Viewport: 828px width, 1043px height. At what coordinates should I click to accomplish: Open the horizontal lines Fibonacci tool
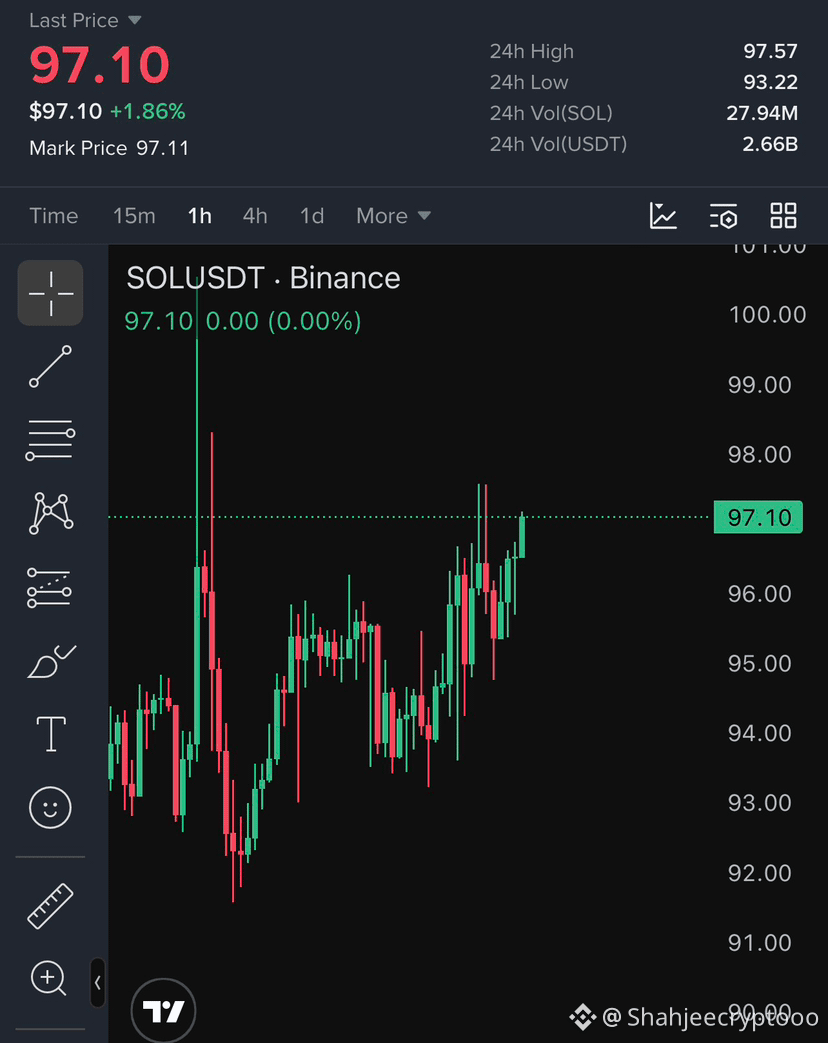coord(51,440)
